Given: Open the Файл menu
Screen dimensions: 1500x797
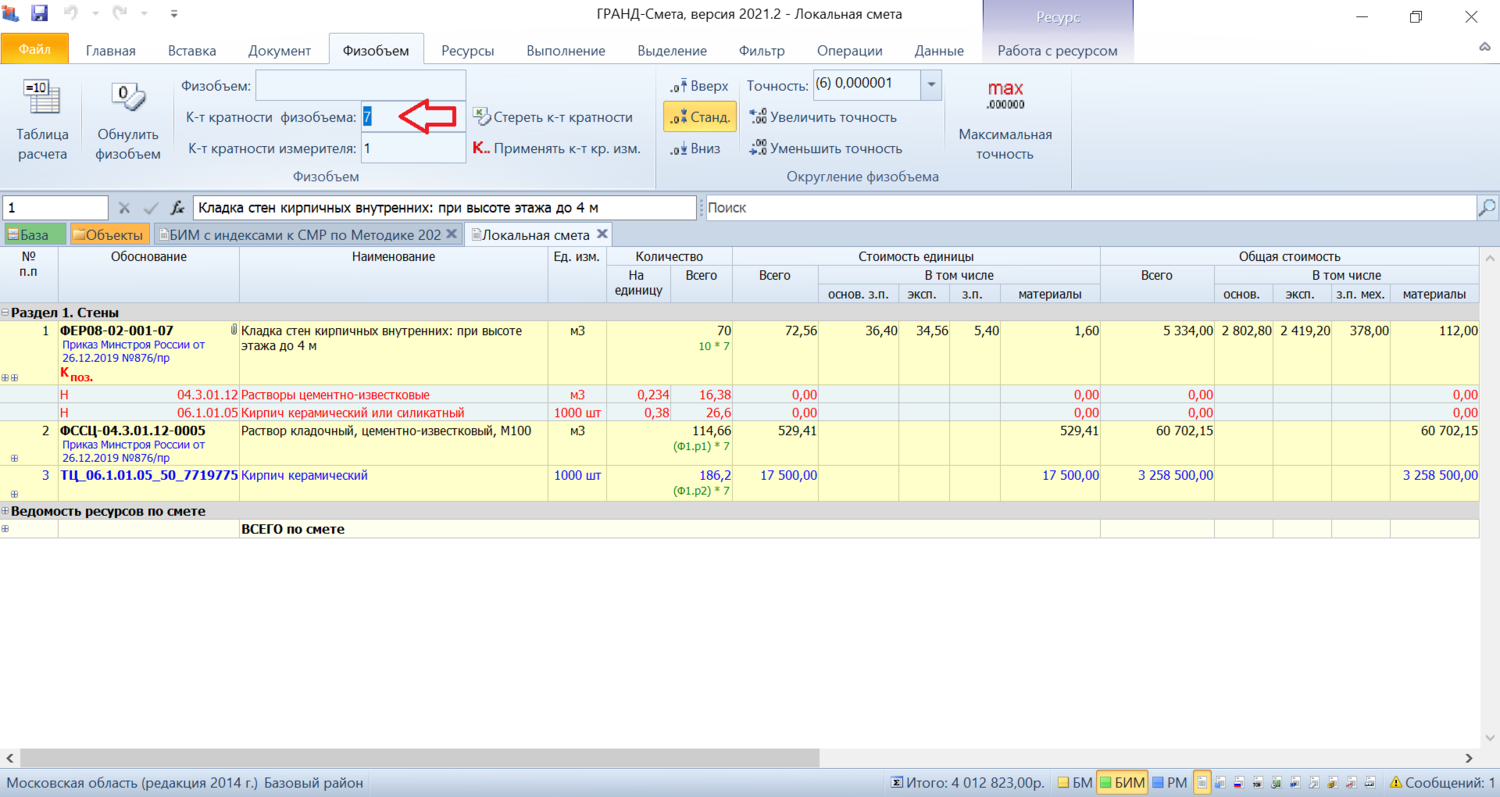Looking at the screenshot, I should (x=34, y=50).
